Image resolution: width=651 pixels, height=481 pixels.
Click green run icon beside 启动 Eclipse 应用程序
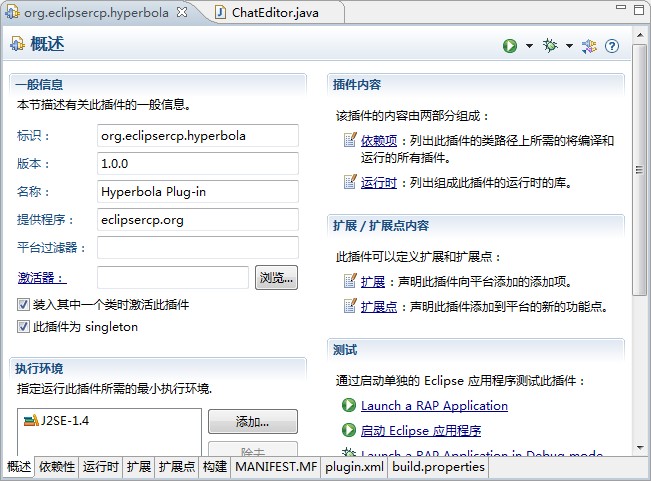point(349,430)
